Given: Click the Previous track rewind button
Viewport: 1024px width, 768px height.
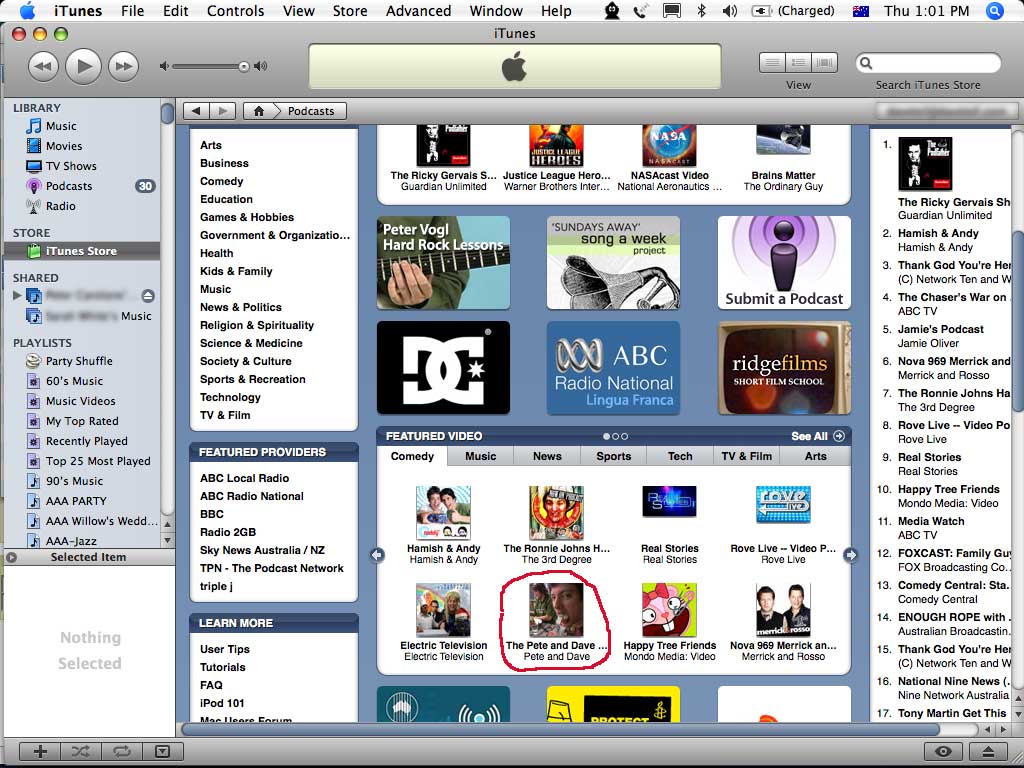Looking at the screenshot, I should pyautogui.click(x=43, y=66).
